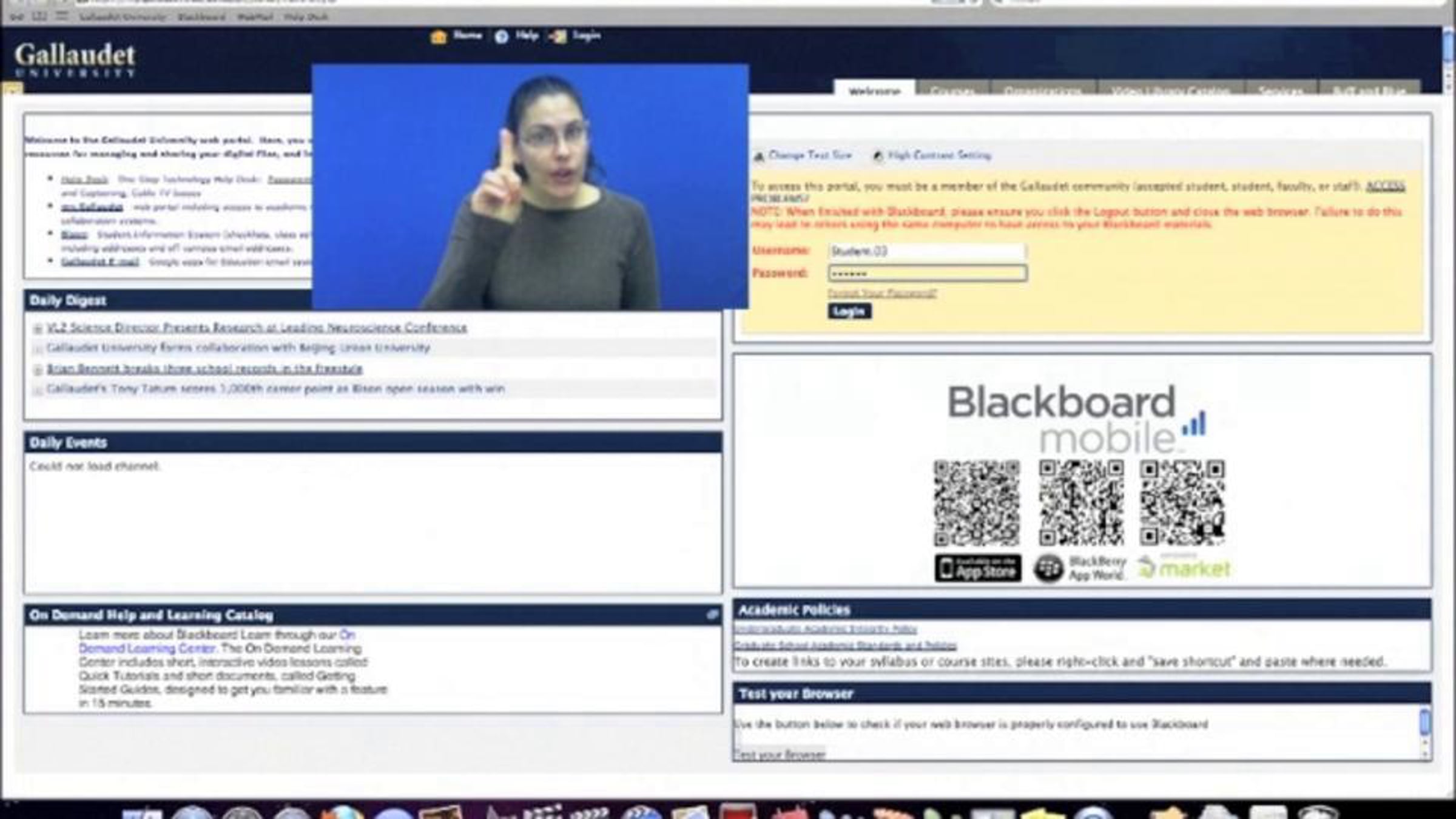Open the my.Gallaudet link

(x=92, y=207)
